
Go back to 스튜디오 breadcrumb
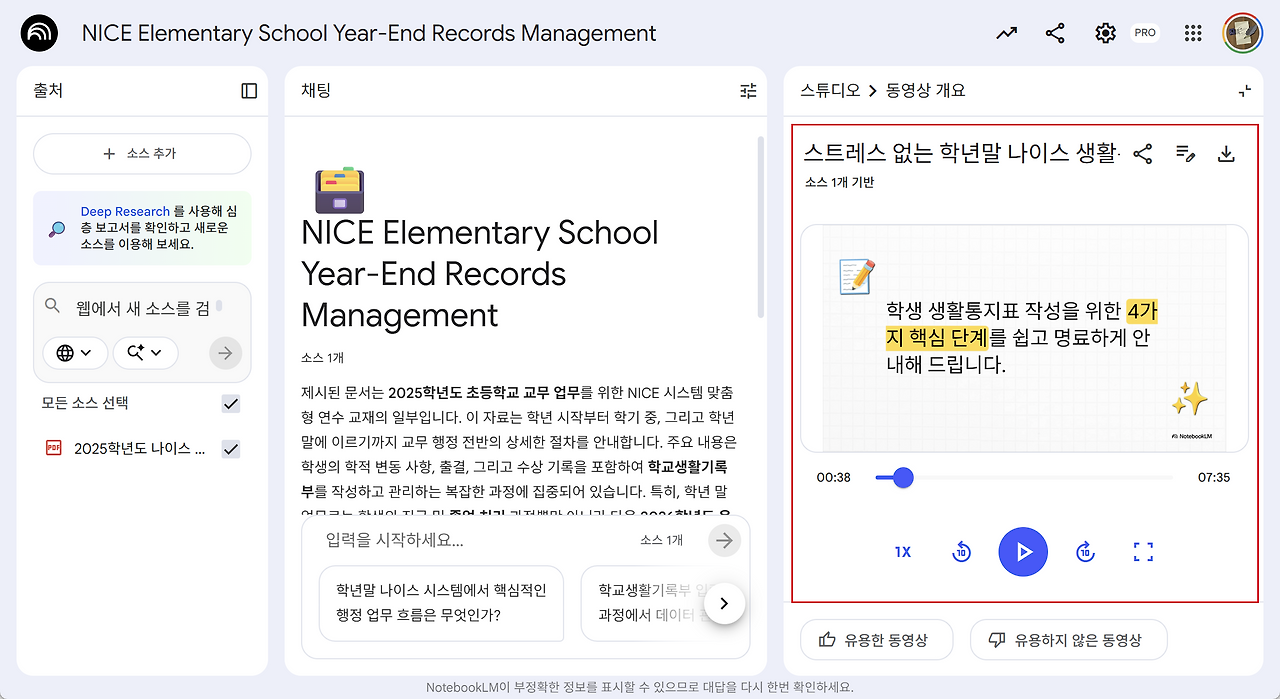(x=830, y=91)
